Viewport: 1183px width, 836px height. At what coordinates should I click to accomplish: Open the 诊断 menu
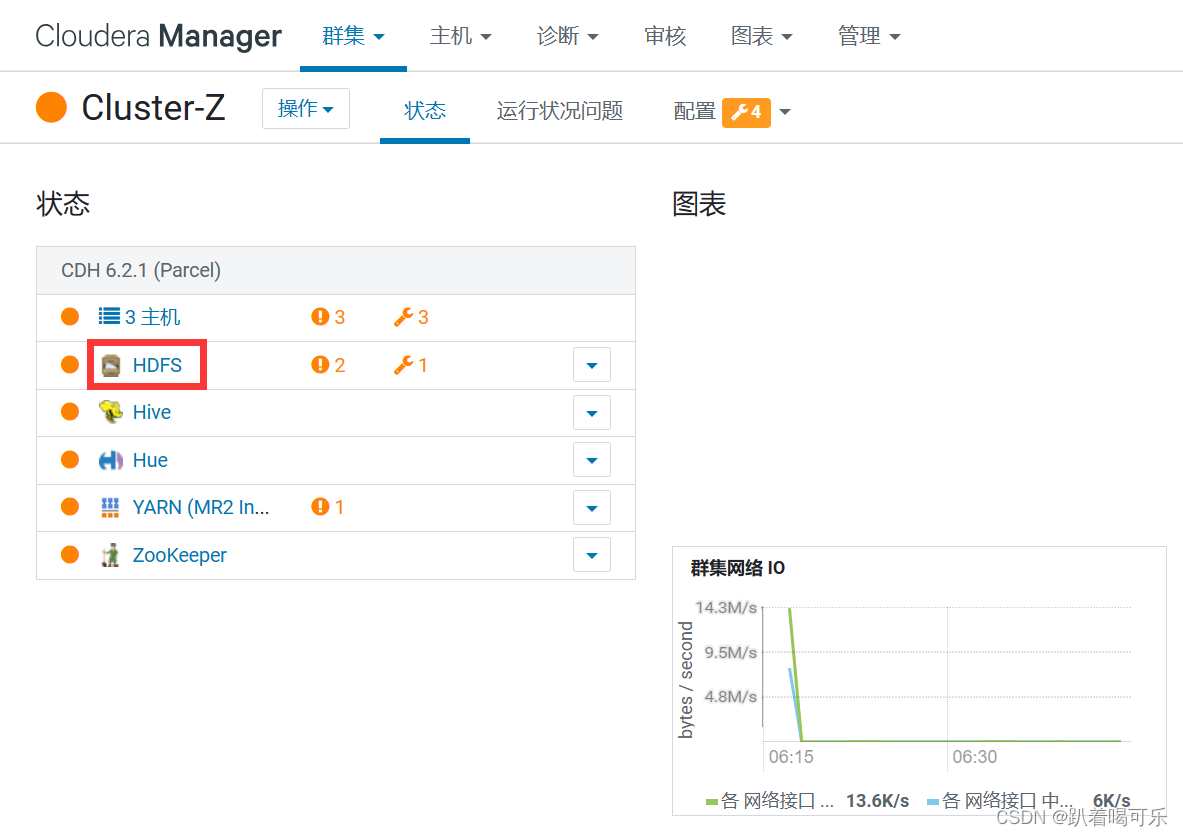[567, 35]
